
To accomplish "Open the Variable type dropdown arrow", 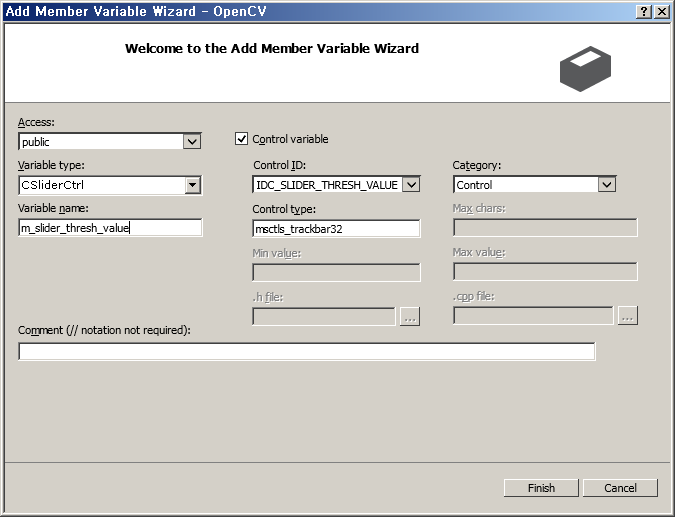I will click(x=192, y=185).
